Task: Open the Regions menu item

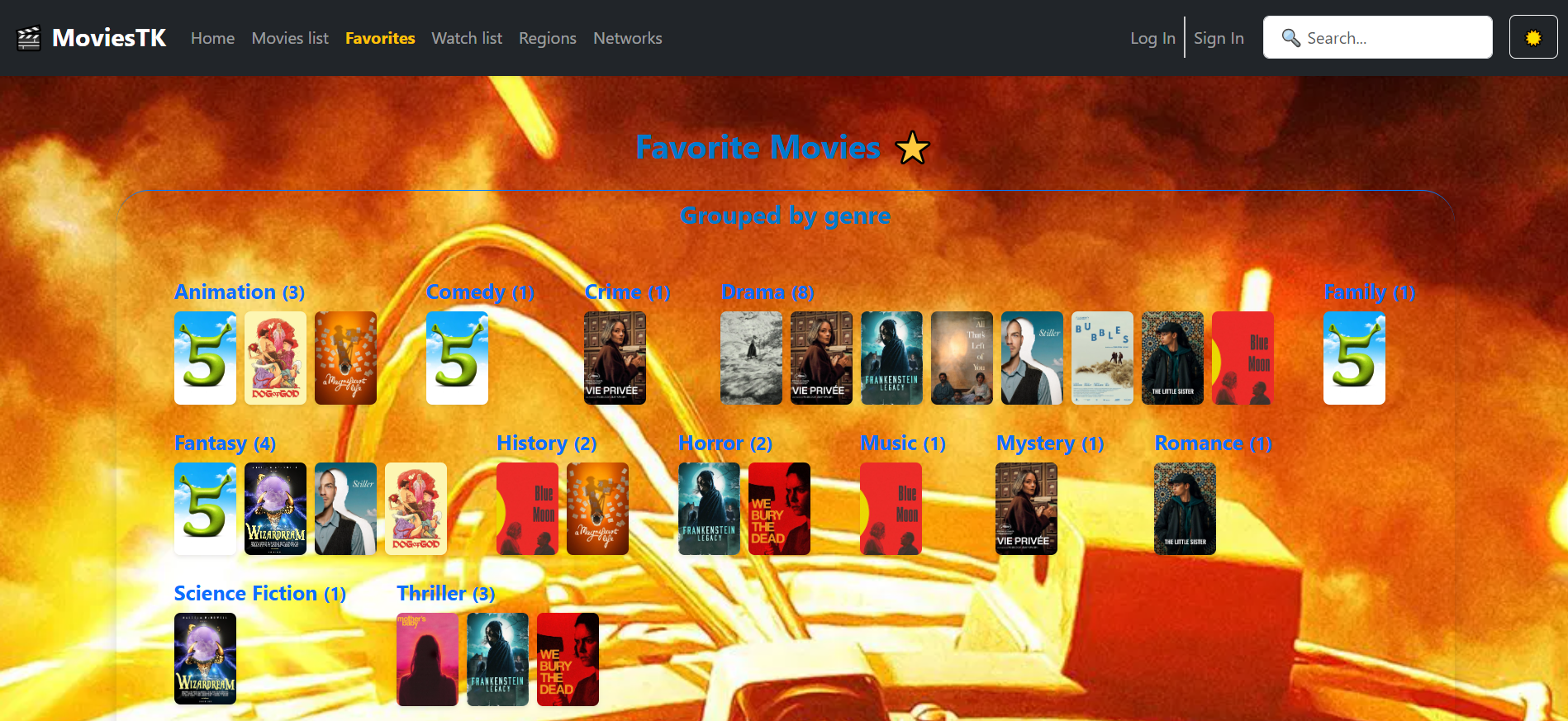Action: (x=548, y=38)
